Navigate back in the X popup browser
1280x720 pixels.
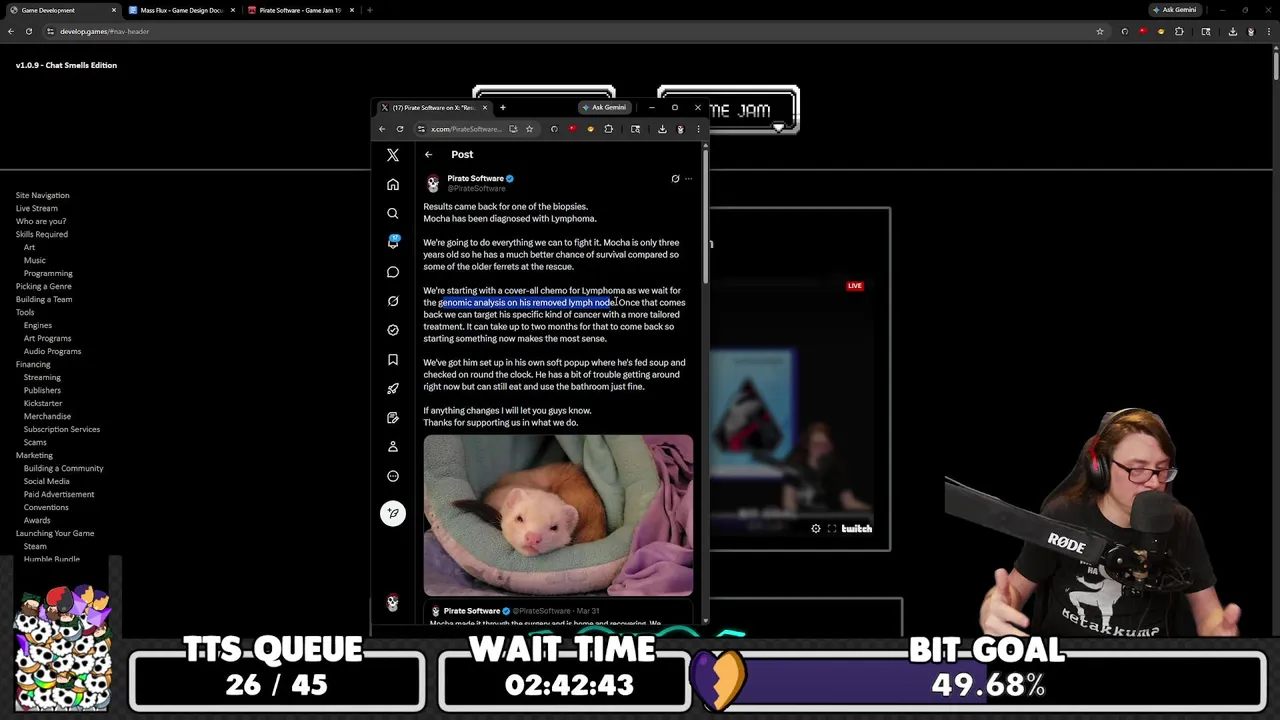[x=382, y=129]
